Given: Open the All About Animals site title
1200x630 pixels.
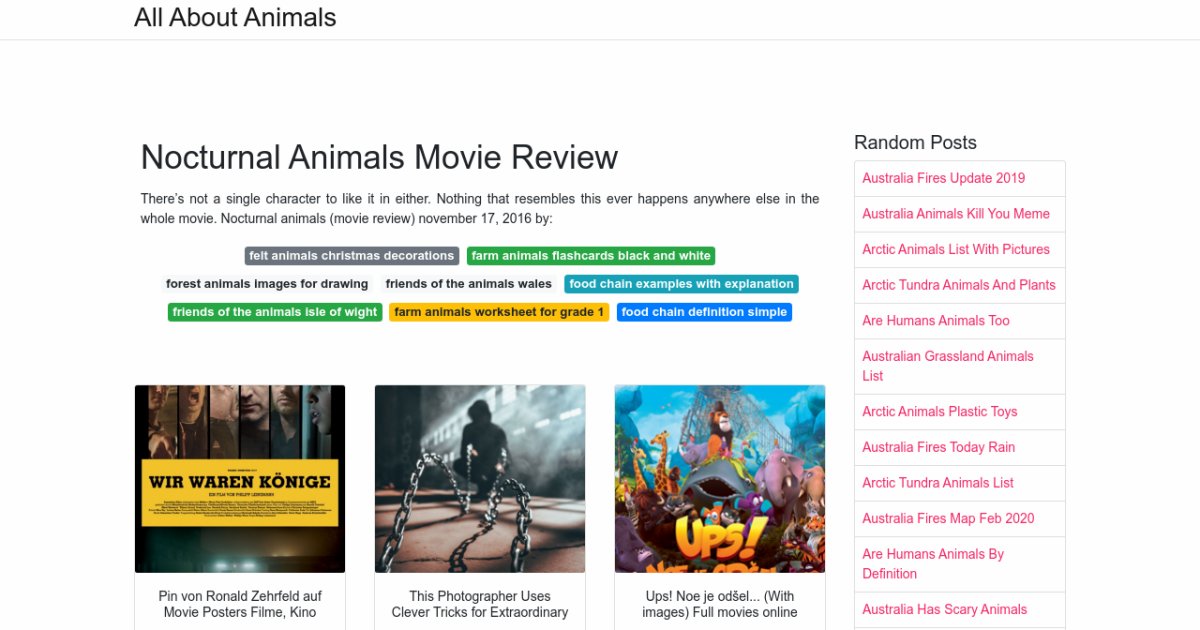Looking at the screenshot, I should pos(235,18).
